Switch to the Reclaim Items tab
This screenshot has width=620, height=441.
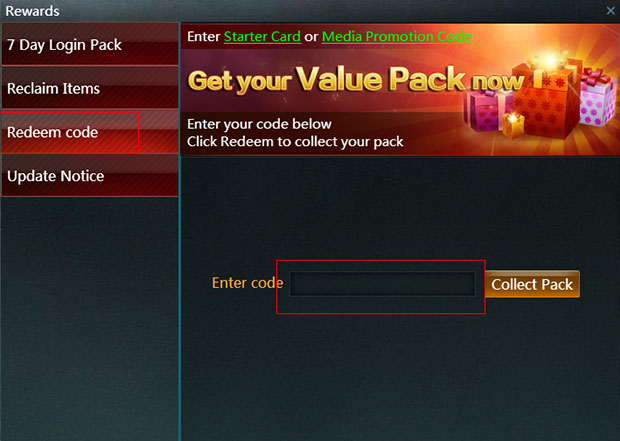click(90, 88)
